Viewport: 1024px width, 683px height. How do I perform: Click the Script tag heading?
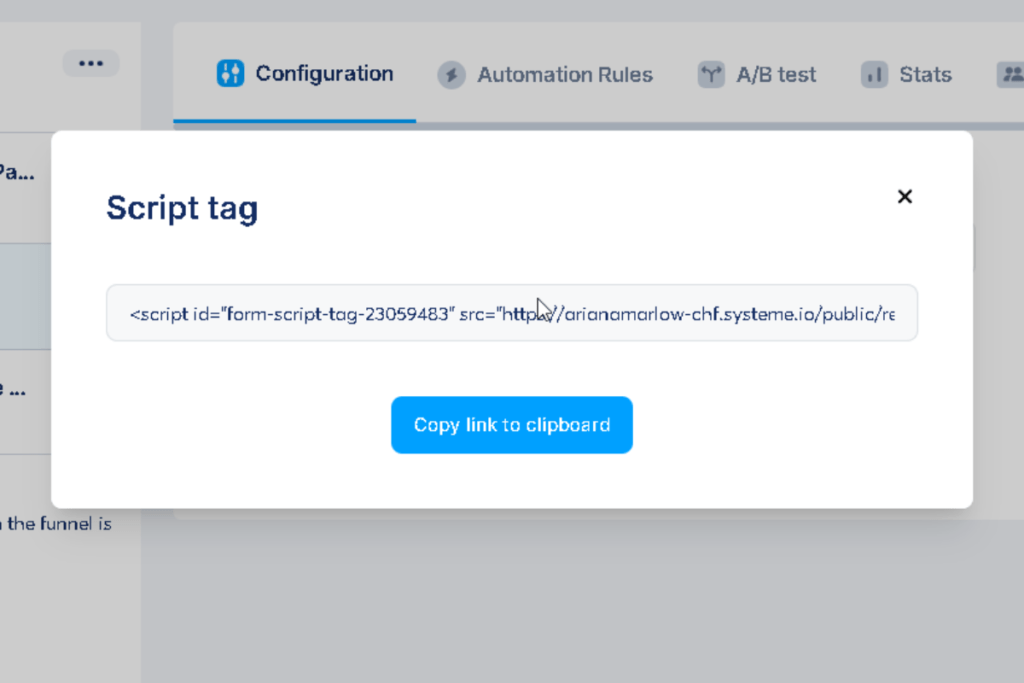181,208
